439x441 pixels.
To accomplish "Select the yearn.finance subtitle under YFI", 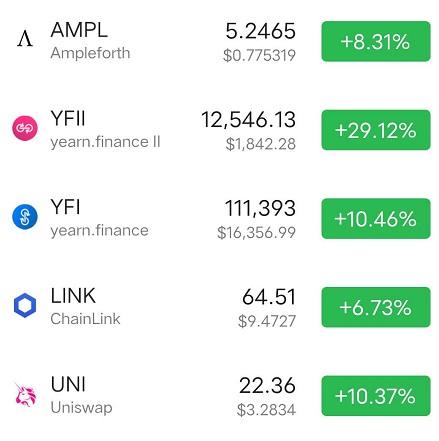I will point(99,231).
